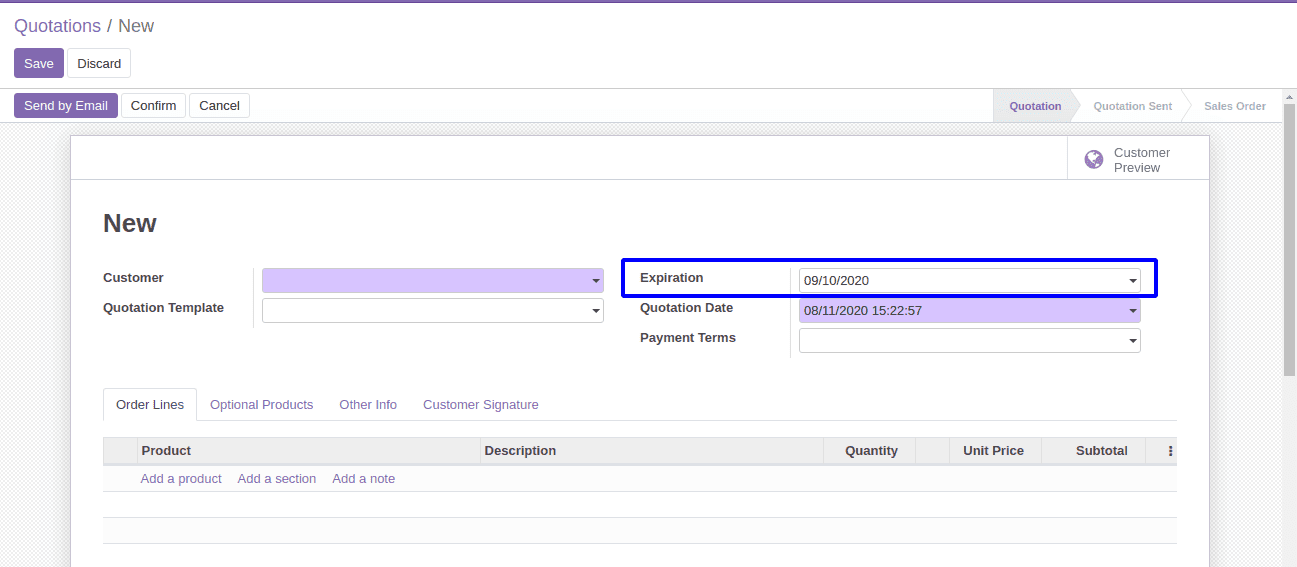
Task: Click the Quotation Date field label
Action: click(x=686, y=308)
